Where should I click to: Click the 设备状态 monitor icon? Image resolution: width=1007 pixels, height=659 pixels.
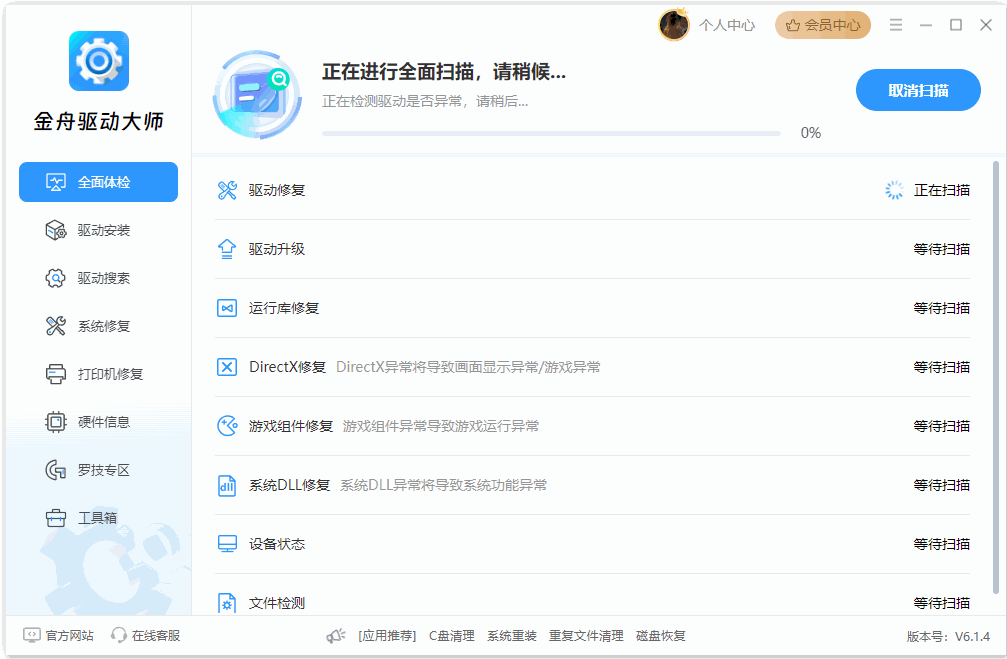point(227,544)
